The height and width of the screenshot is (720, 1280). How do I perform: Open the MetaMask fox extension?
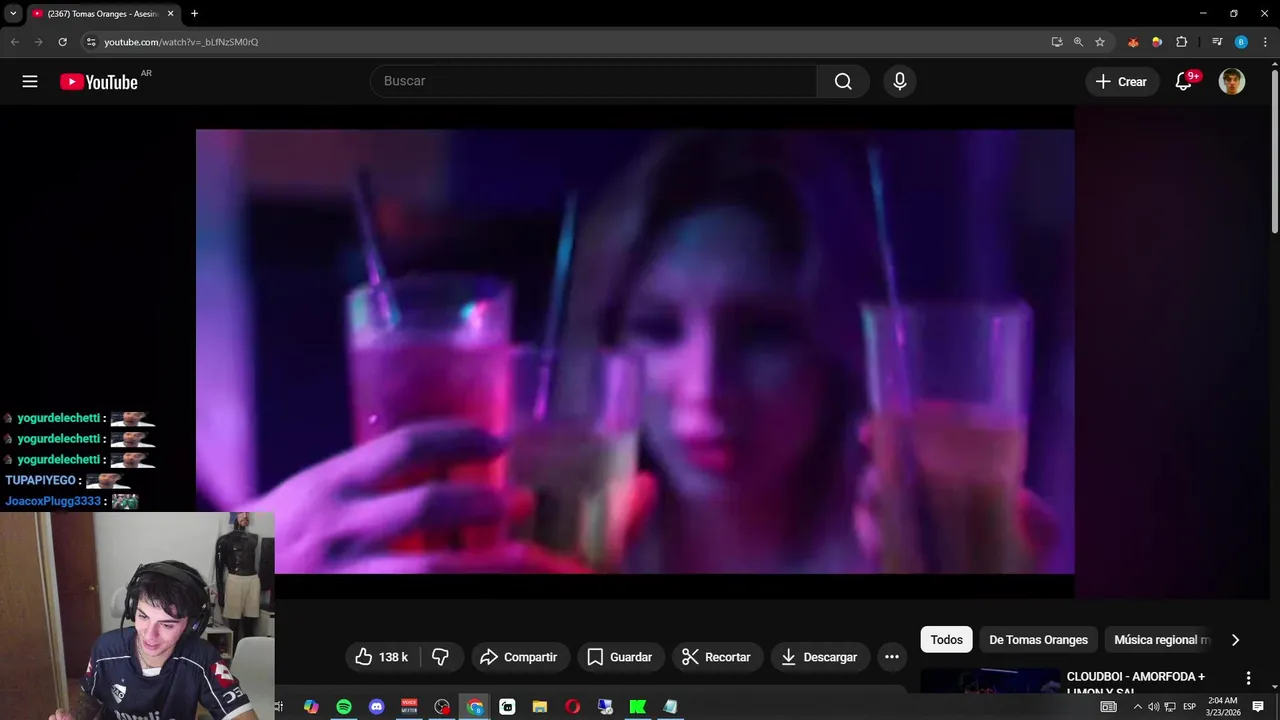tap(1133, 42)
